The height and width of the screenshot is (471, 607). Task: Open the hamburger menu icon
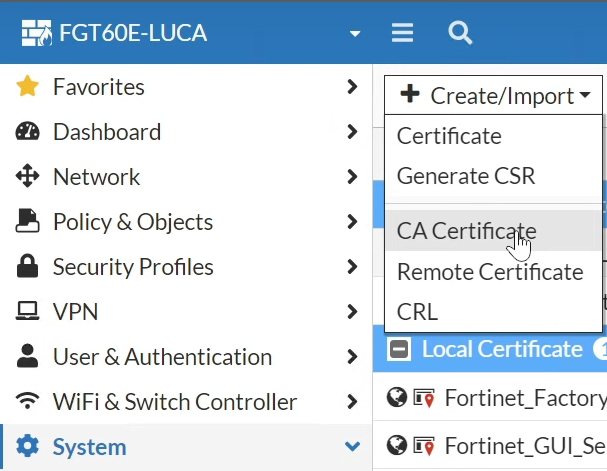[x=402, y=33]
